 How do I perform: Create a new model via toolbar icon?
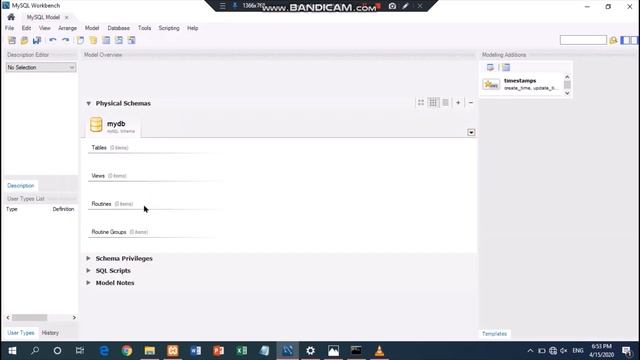(12, 40)
